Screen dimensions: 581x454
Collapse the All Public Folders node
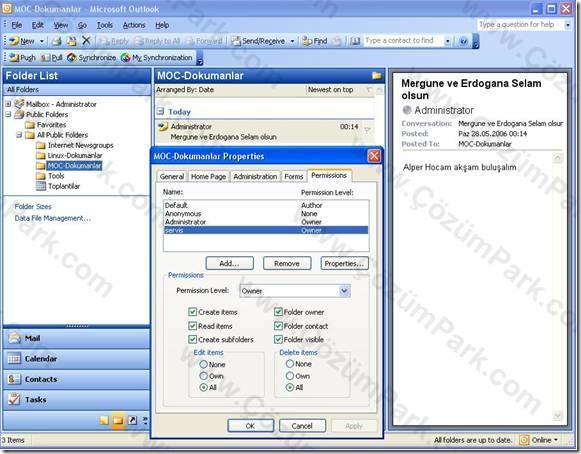click(19, 135)
